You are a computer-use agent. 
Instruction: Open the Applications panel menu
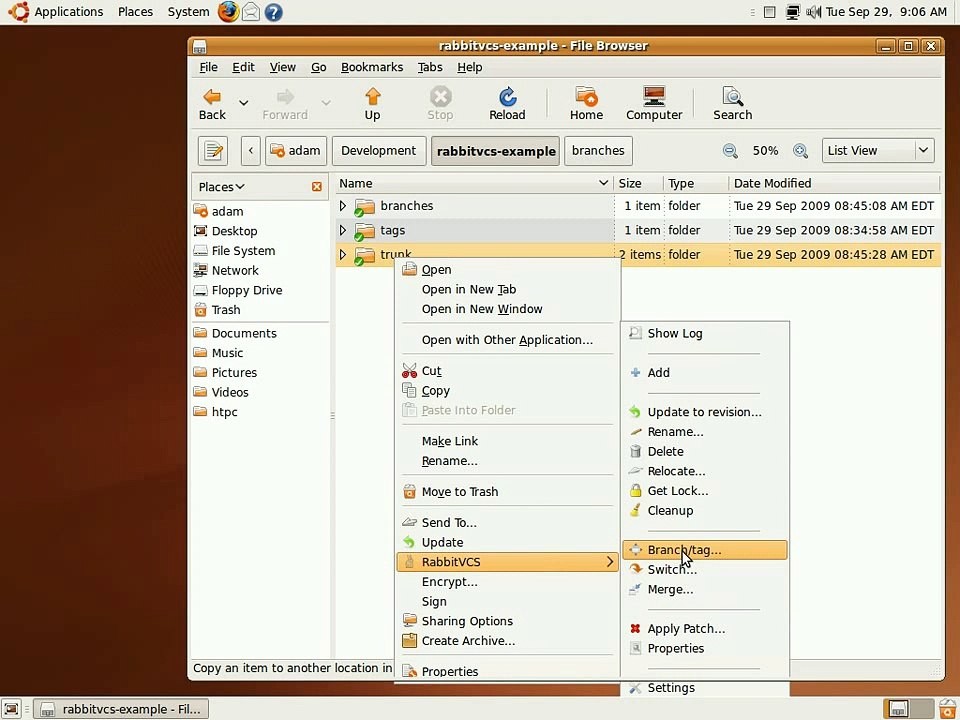coord(69,12)
